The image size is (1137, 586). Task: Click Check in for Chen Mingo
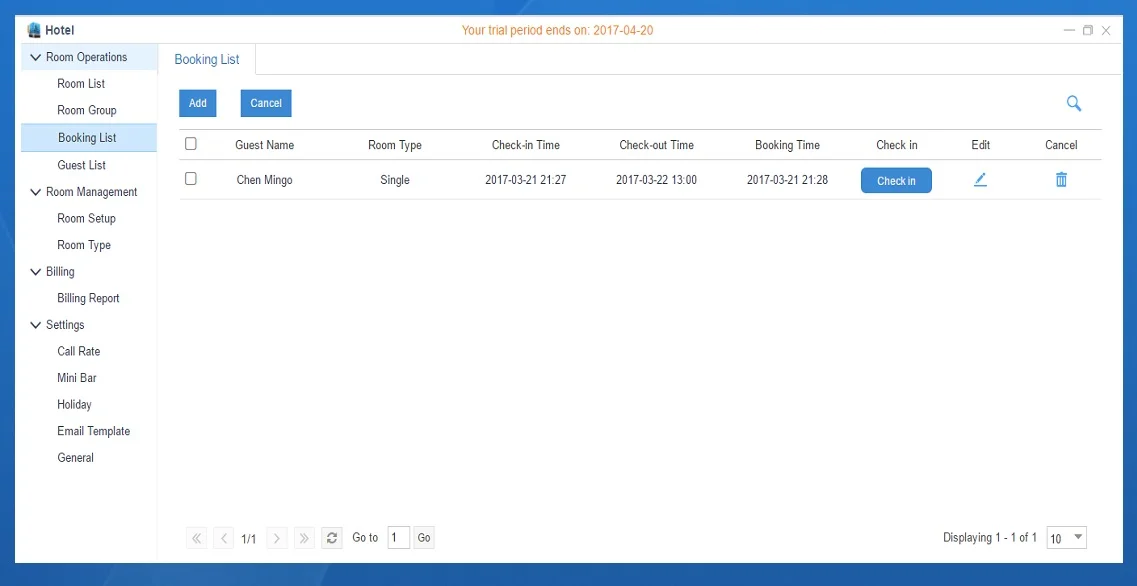[x=896, y=181]
